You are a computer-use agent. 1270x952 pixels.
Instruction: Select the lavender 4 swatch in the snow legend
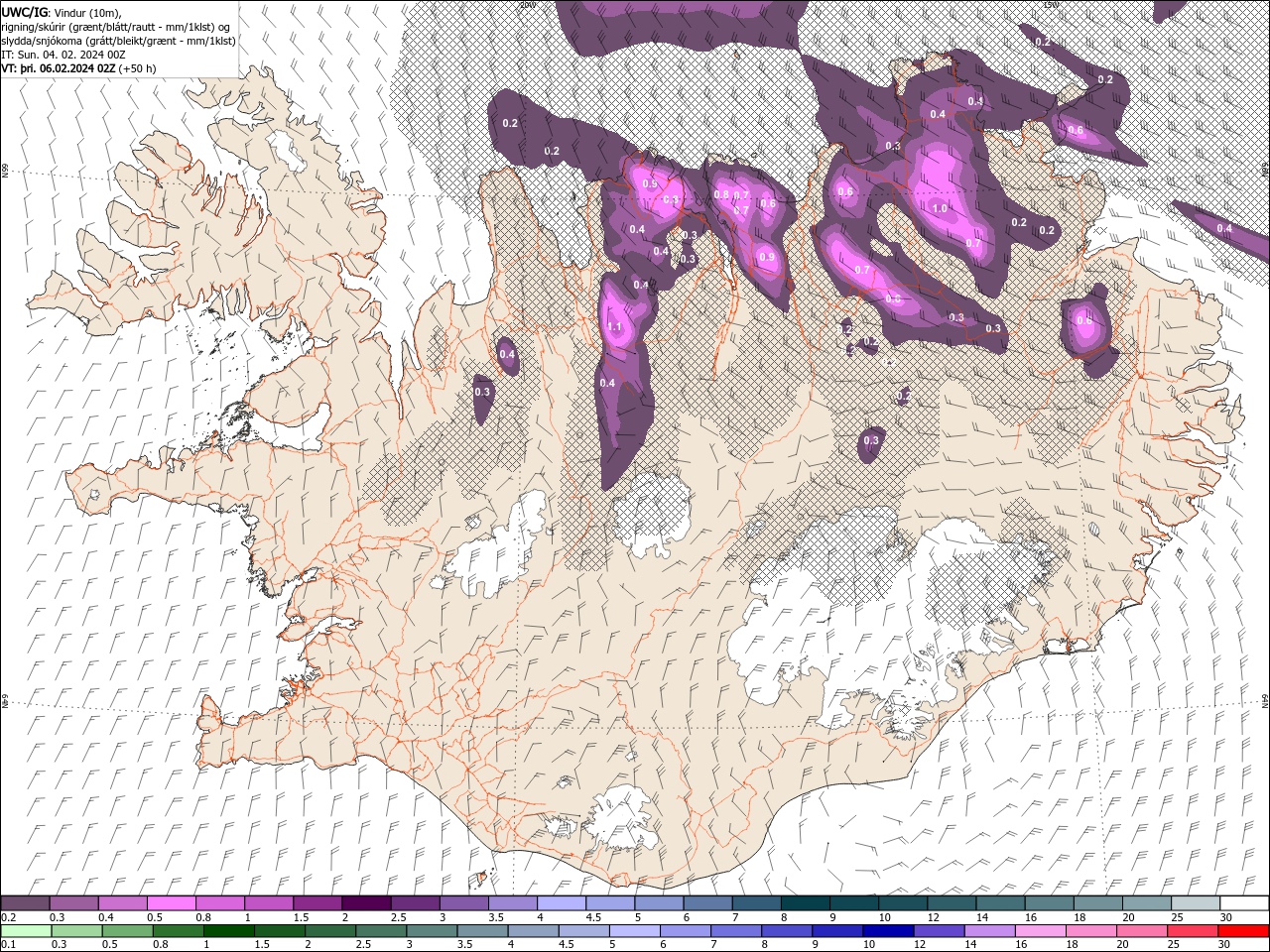point(562,903)
